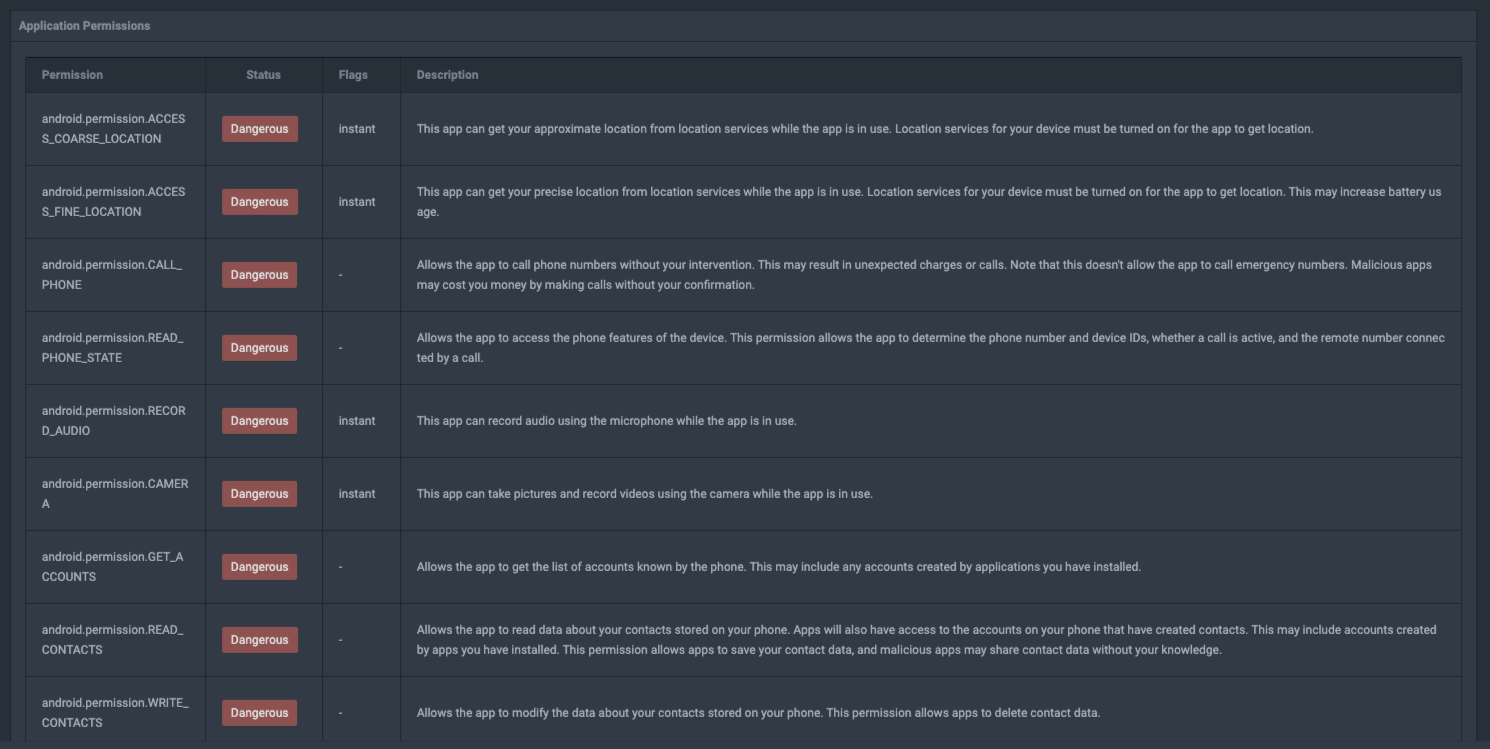Click the Application Permissions panel heading
Viewport: 1490px width, 749px height.
click(x=84, y=26)
